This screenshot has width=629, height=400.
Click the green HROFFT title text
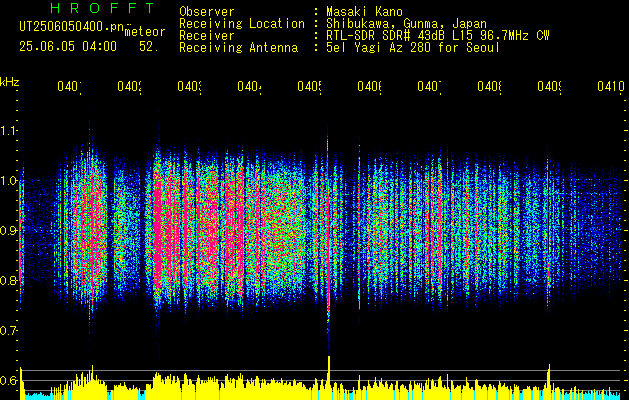pos(103,8)
